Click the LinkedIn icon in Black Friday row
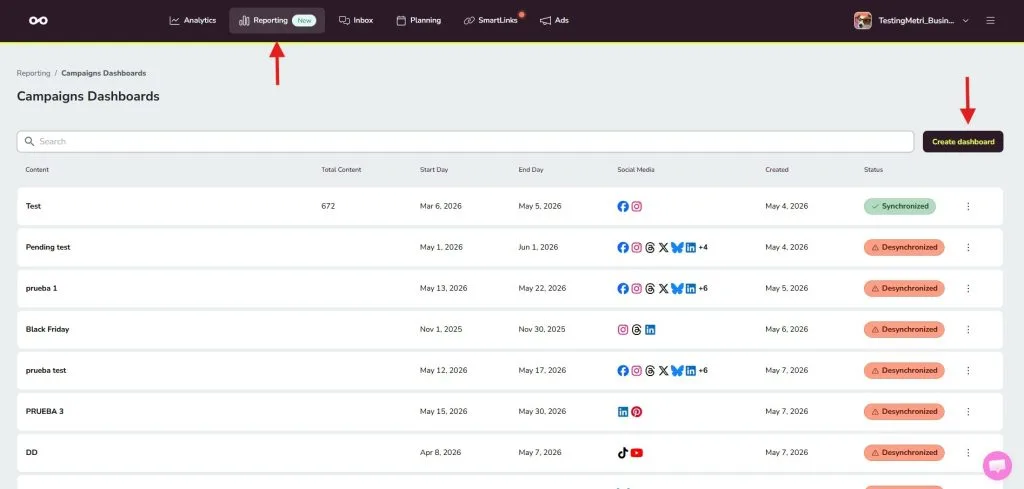Screen dimensions: 1024x489 [650, 330]
